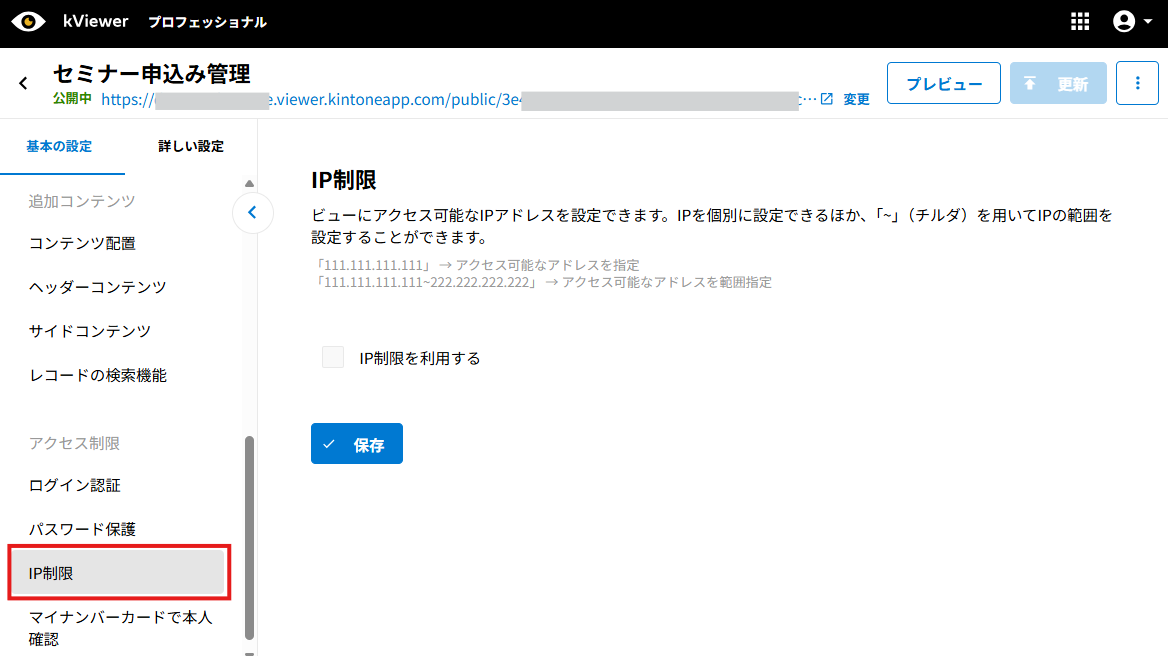The height and width of the screenshot is (656, 1168).
Task: Select ヘッダーコンテンツ in the sidebar
Action: pos(97,287)
